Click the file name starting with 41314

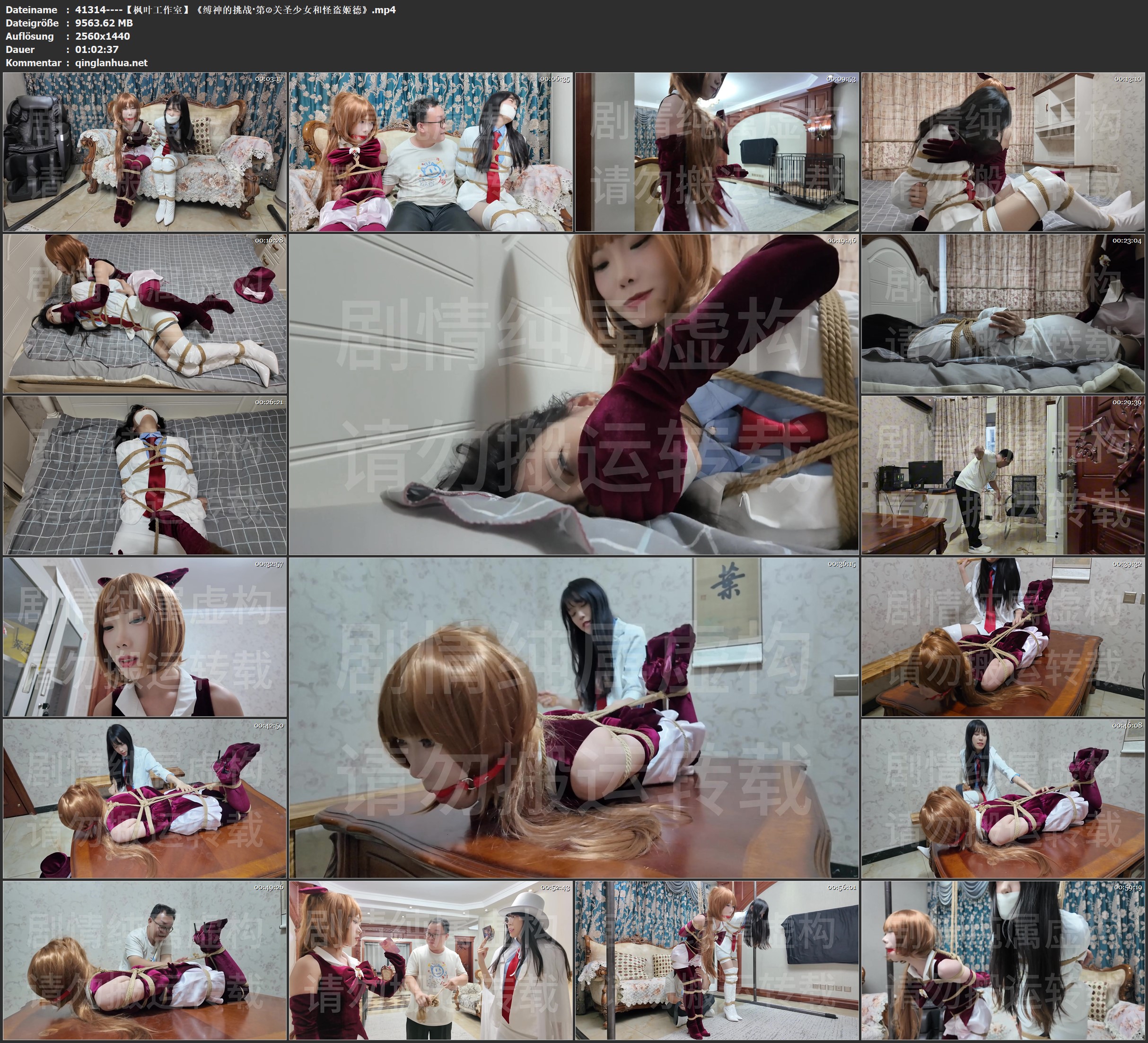tap(235, 9)
